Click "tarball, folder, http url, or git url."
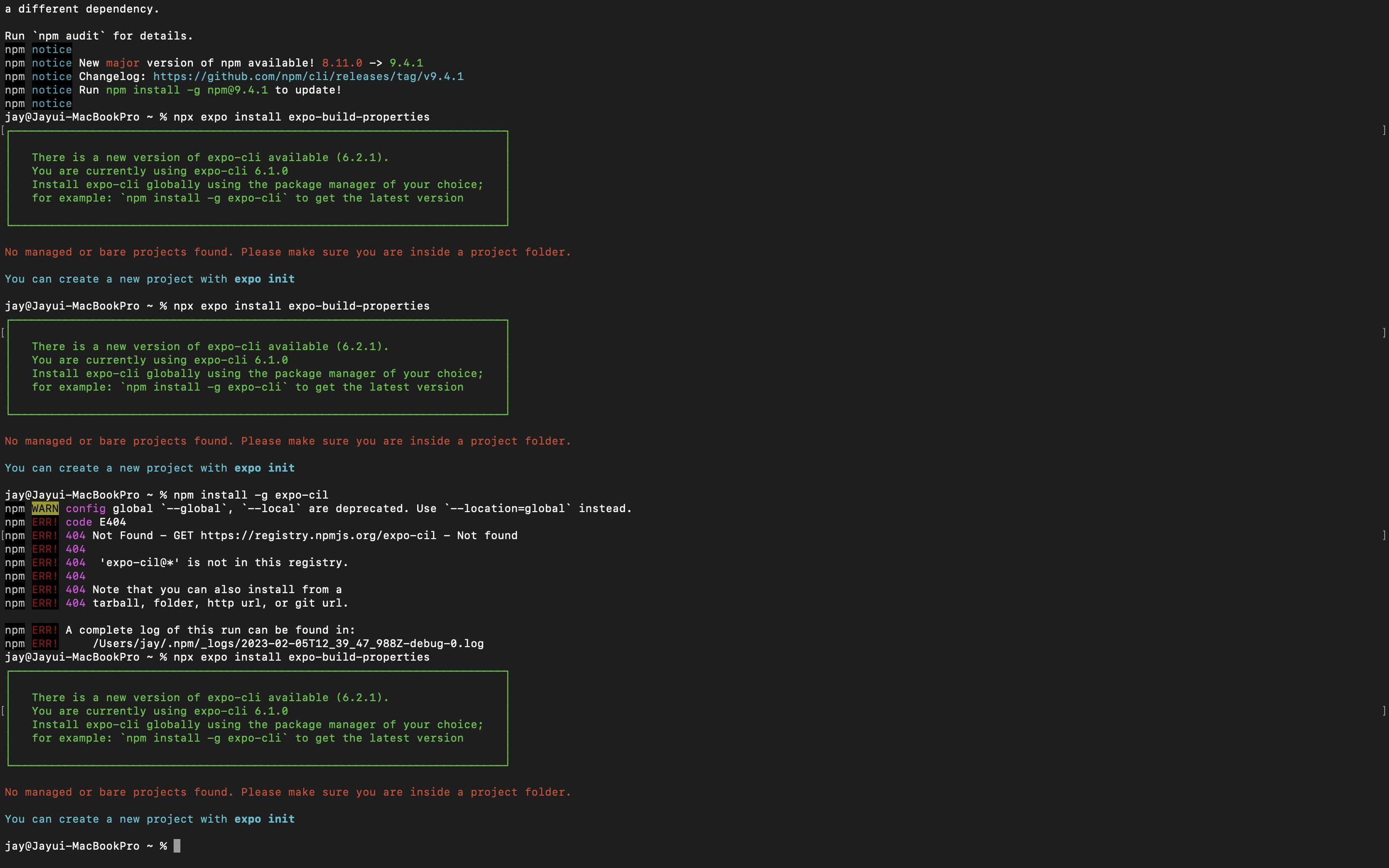Image resolution: width=1389 pixels, height=868 pixels. [x=220, y=603]
